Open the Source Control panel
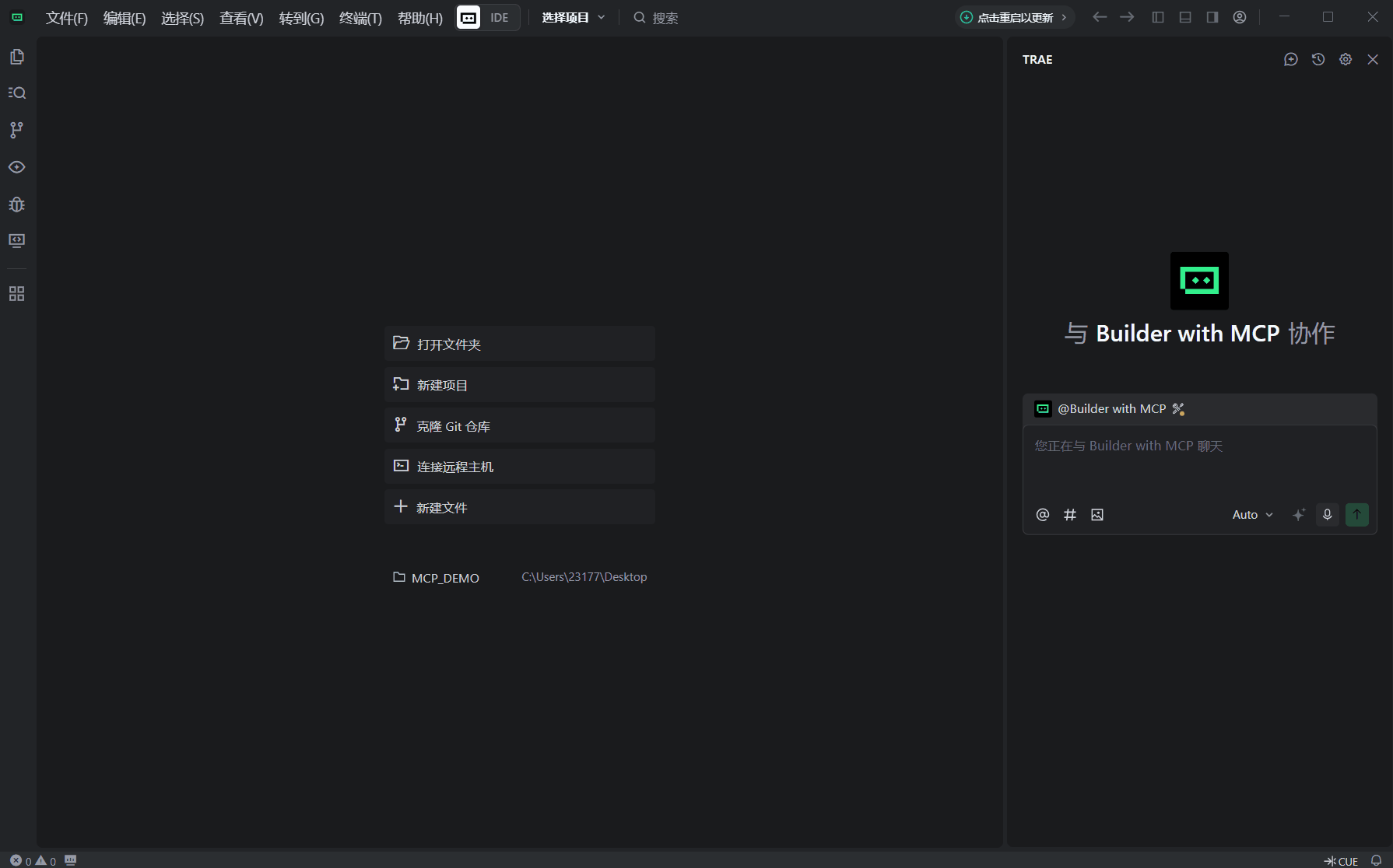 tap(17, 130)
